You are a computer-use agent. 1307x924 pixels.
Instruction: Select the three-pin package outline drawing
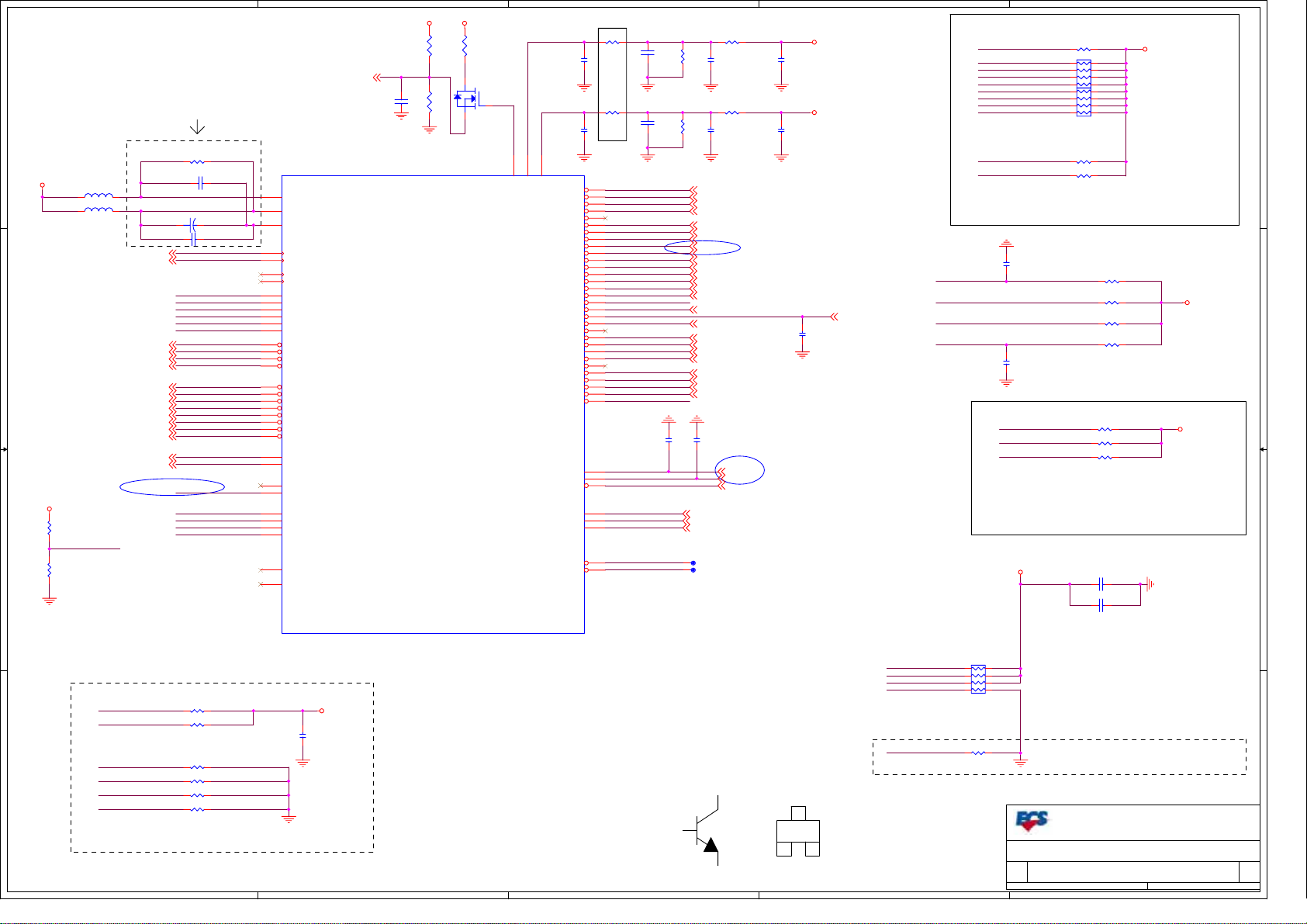(x=798, y=832)
